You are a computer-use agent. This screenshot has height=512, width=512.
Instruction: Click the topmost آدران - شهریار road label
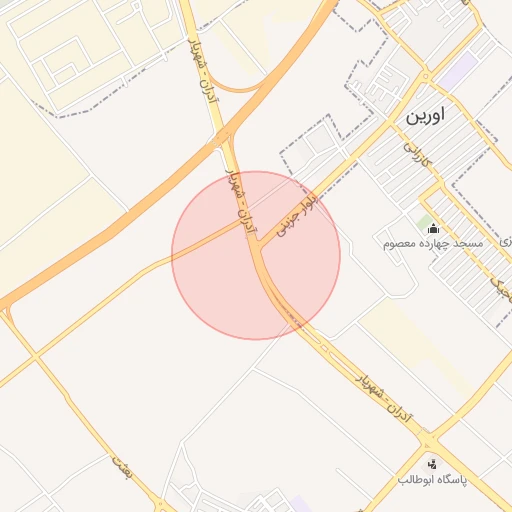203,71
